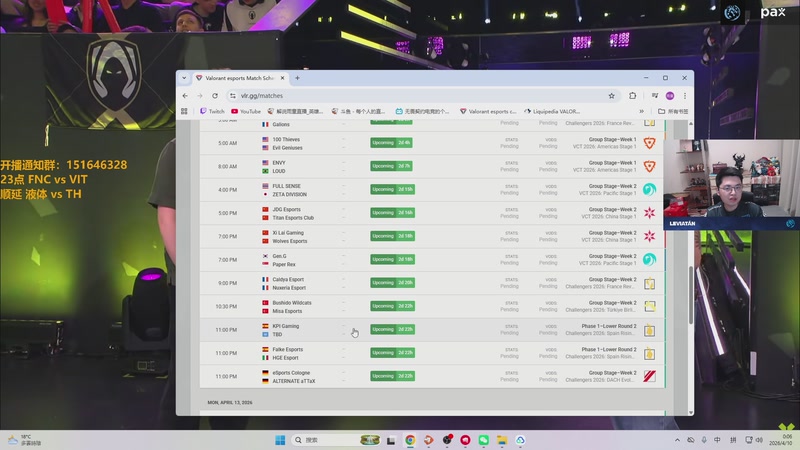Open the weather widget on the taskbar
800x450 pixels.
click(x=24, y=440)
